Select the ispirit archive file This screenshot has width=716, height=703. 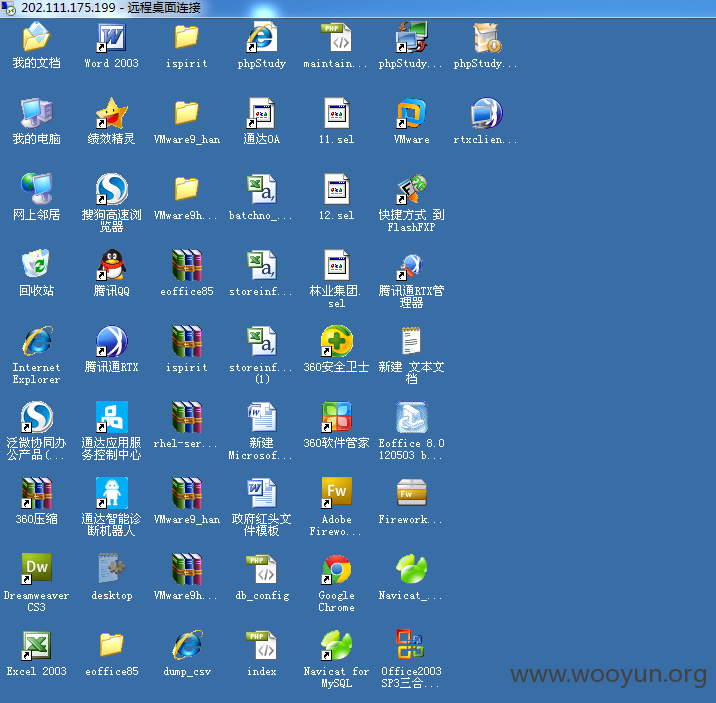(x=186, y=340)
